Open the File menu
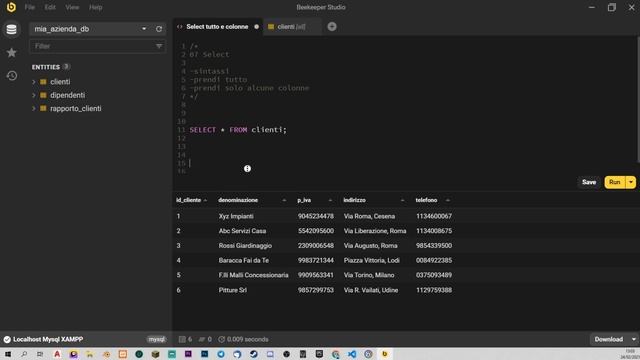 click(x=29, y=7)
